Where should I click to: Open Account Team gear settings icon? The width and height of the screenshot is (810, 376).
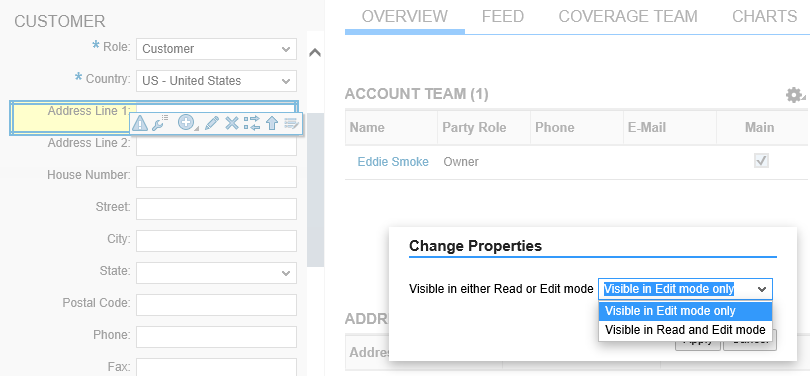coord(795,95)
